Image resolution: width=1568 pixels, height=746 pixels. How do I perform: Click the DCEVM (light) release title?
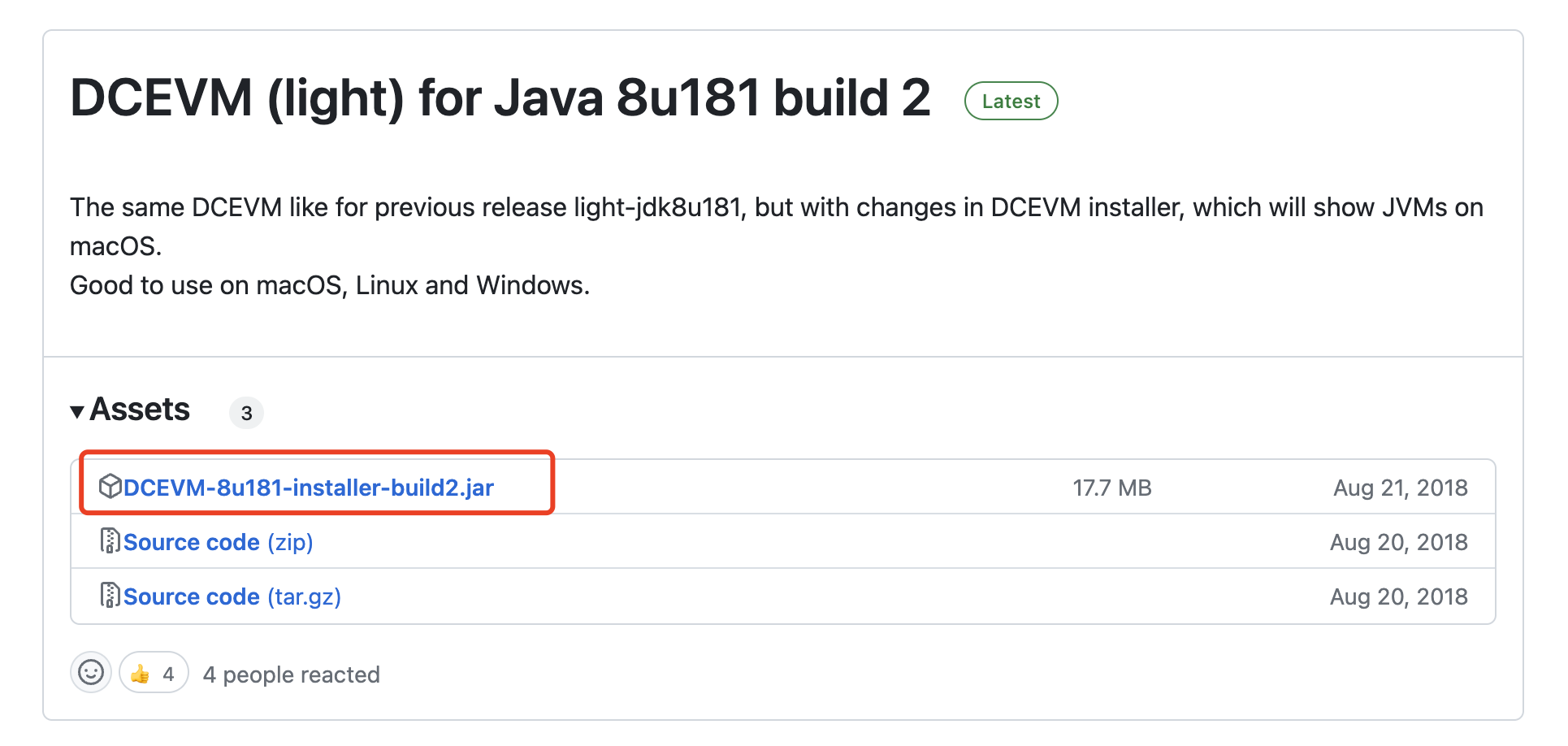pyautogui.click(x=500, y=98)
